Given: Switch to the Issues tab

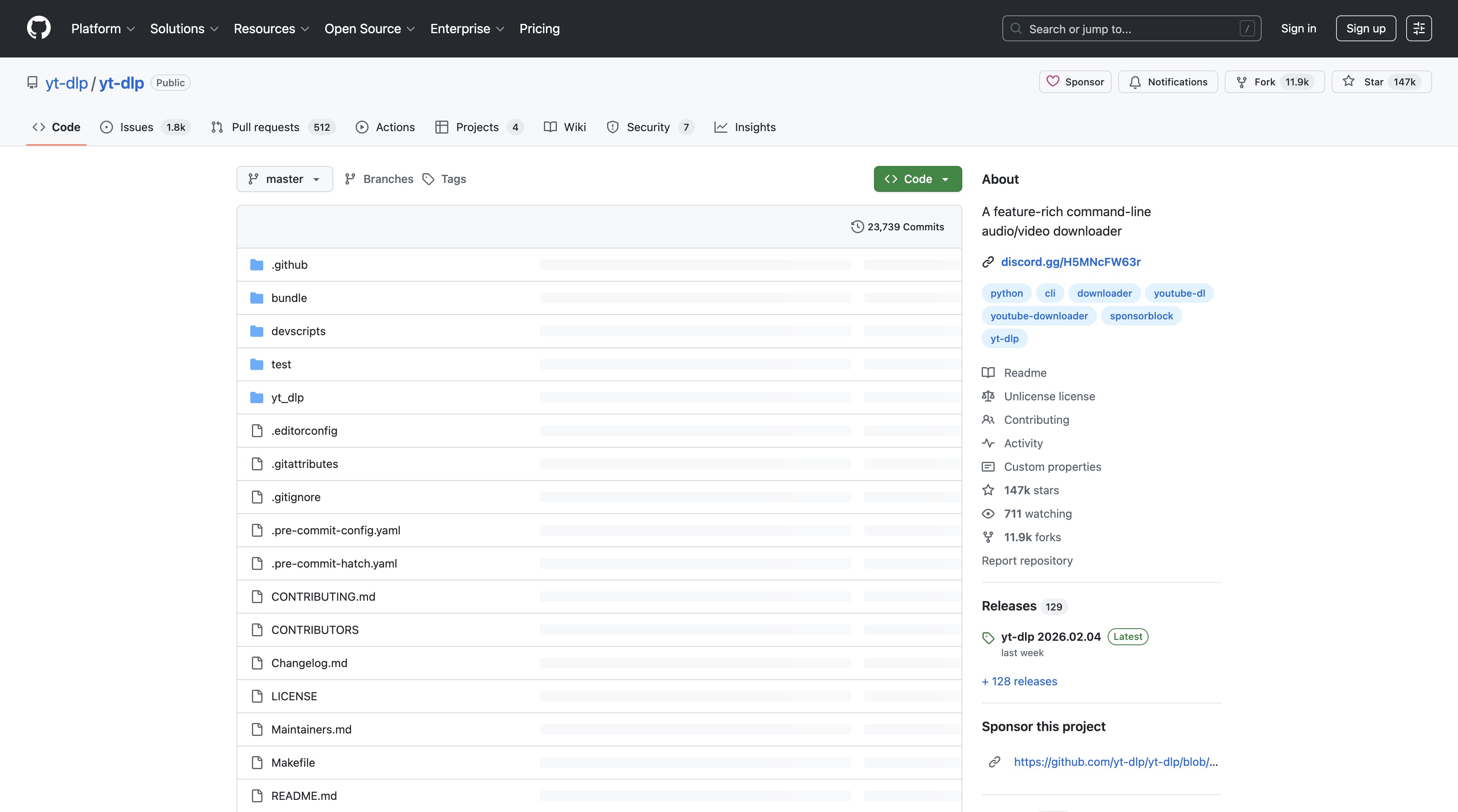Looking at the screenshot, I should click(136, 128).
